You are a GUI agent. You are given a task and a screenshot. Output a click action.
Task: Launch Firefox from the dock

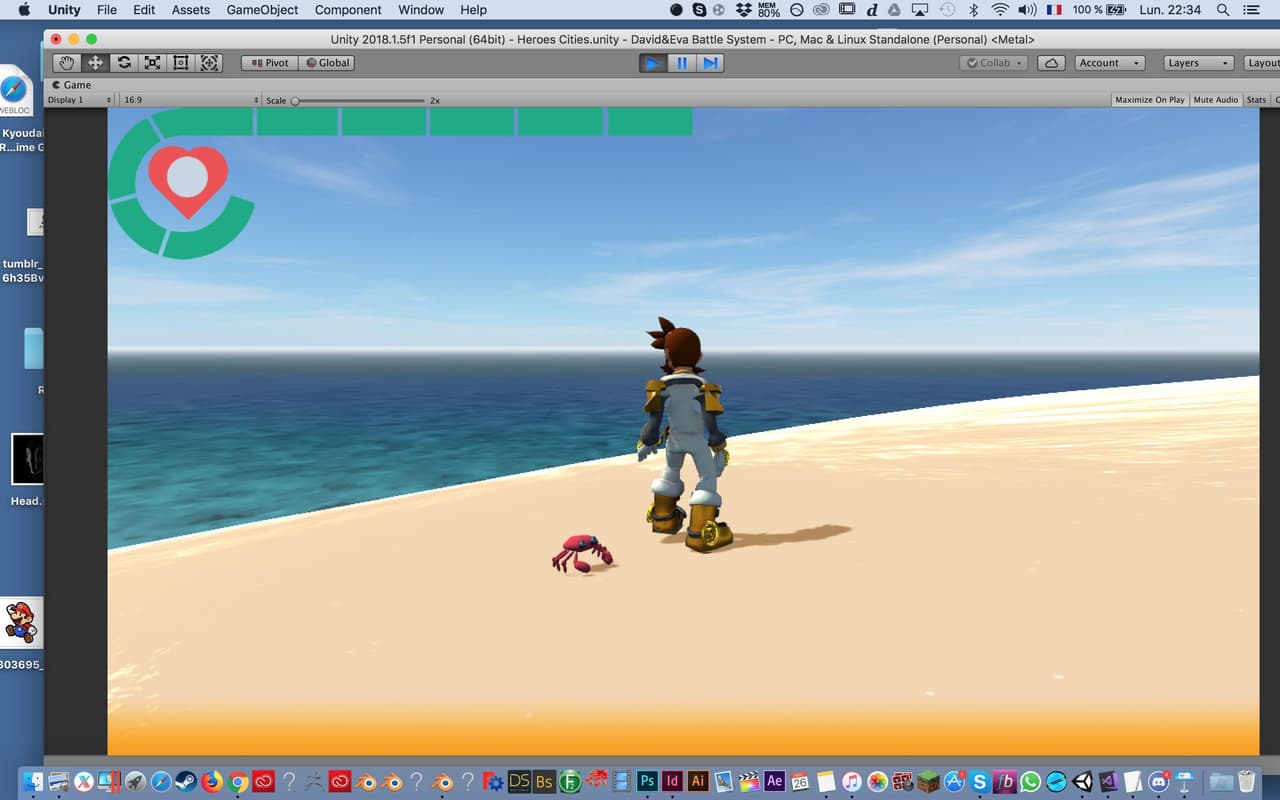click(x=212, y=781)
